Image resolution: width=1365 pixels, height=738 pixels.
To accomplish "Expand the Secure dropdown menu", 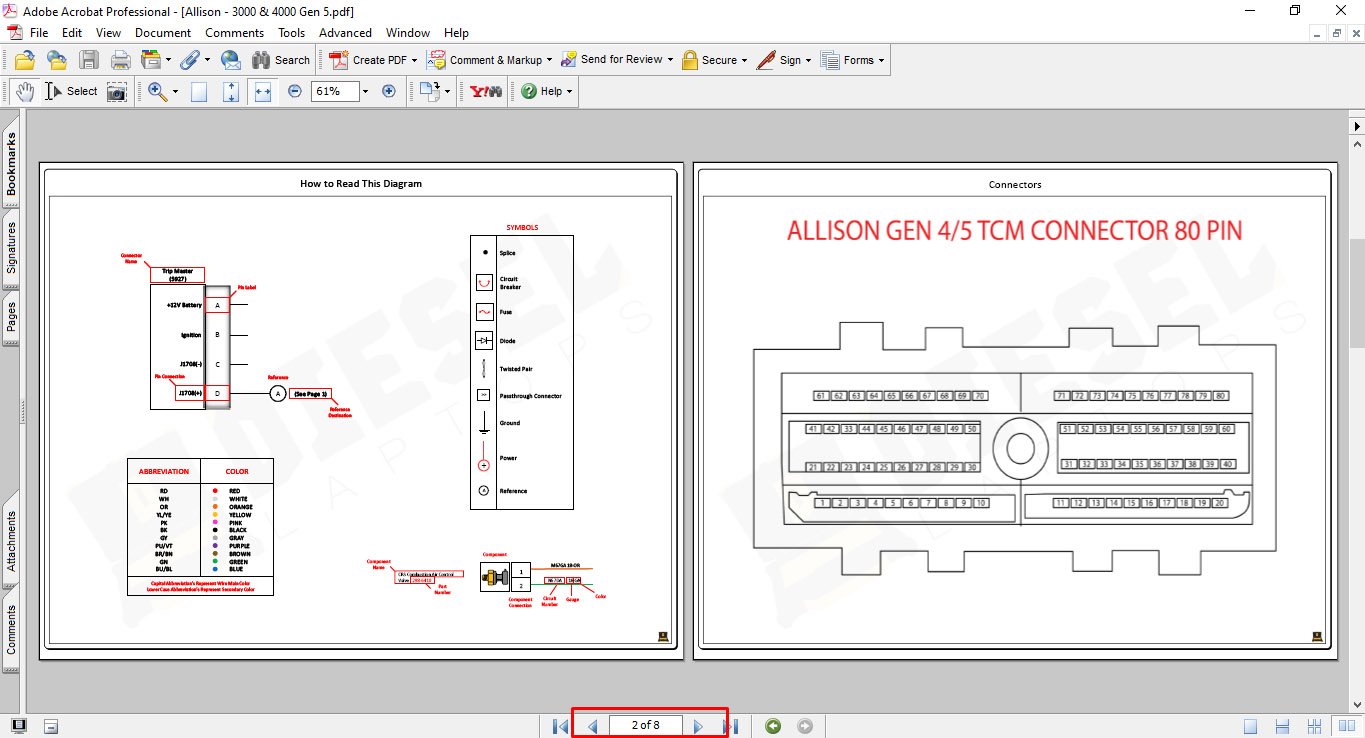I will coord(745,60).
